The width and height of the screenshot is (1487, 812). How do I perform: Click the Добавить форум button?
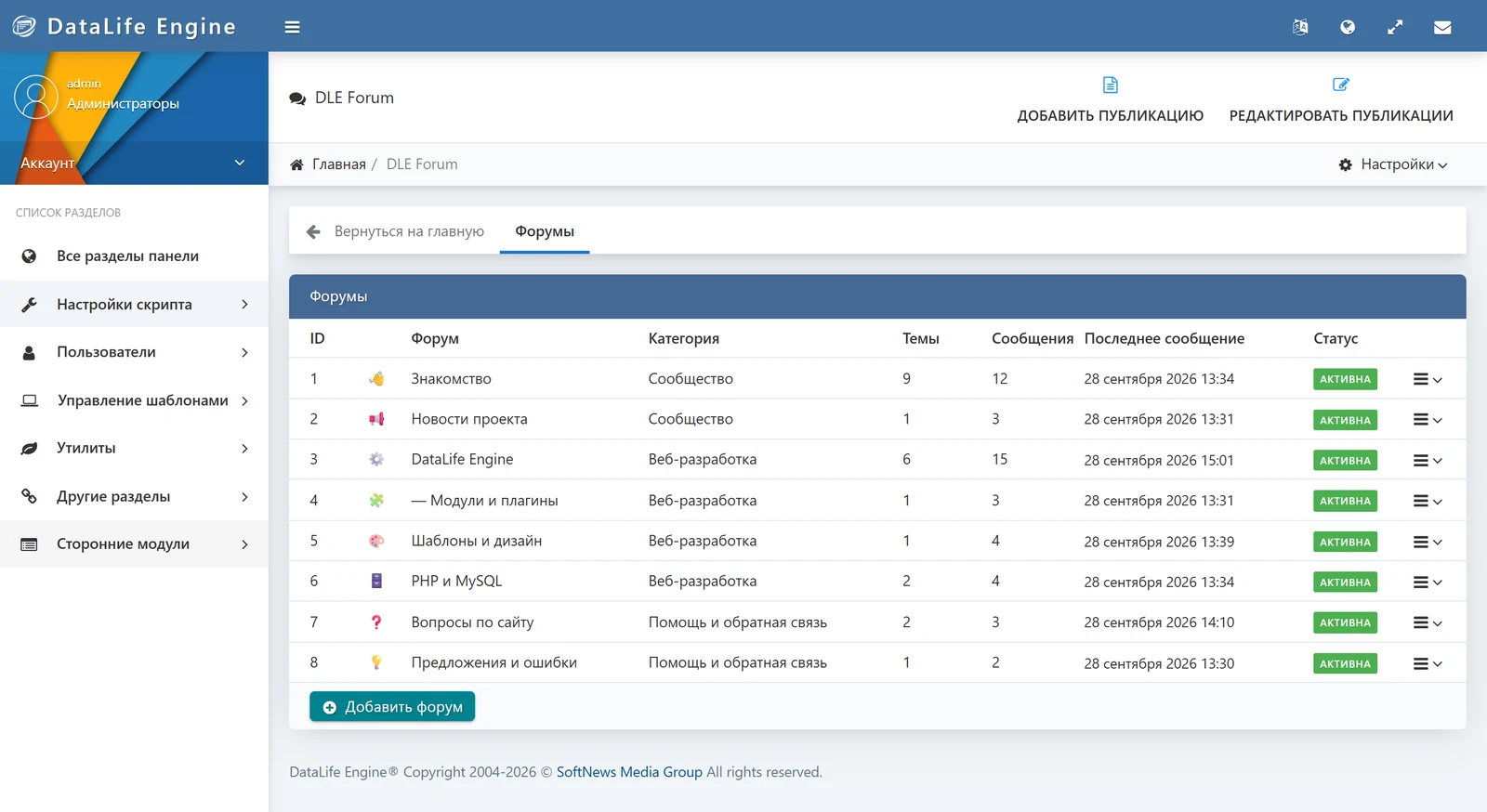(392, 707)
